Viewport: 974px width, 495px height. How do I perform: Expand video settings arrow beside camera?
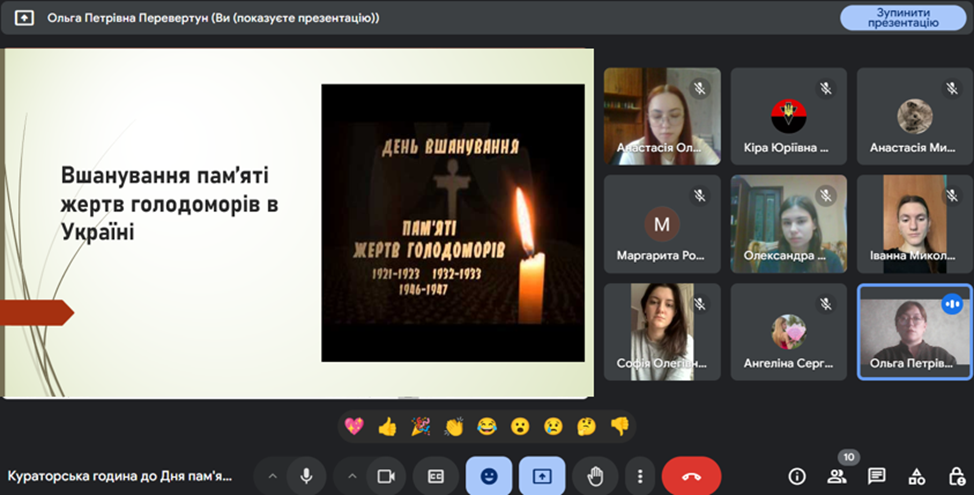(x=352, y=476)
